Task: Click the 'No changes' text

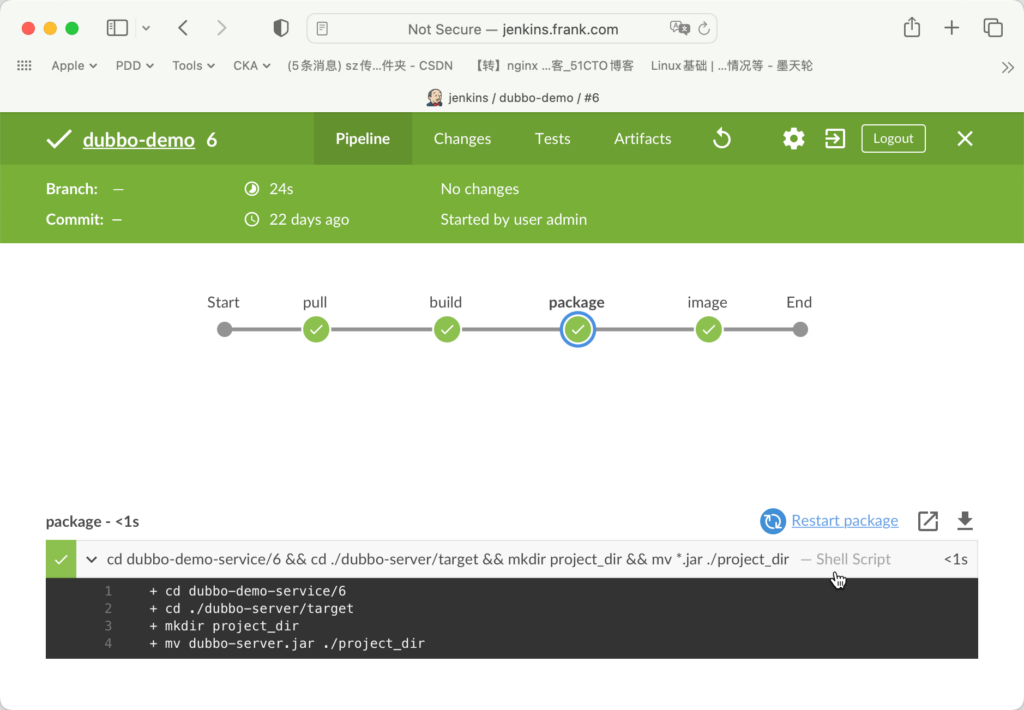Action: 479,189
